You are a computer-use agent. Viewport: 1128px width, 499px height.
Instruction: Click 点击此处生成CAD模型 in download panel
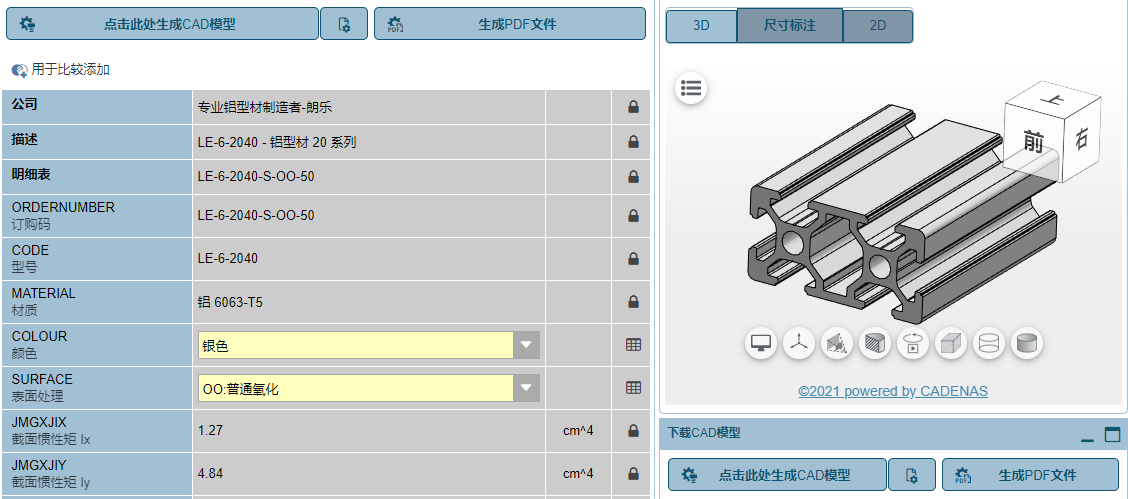click(x=777, y=475)
